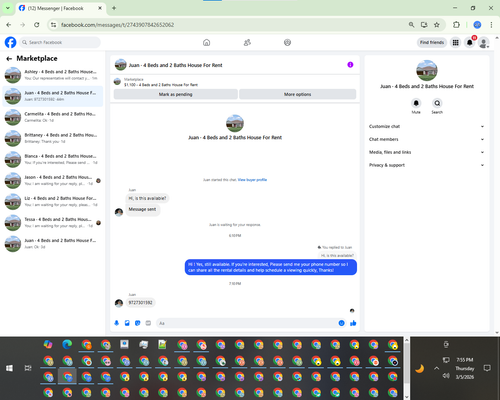Open Juan's house thumbnail in chat header
The width and height of the screenshot is (500, 400).
121,65
